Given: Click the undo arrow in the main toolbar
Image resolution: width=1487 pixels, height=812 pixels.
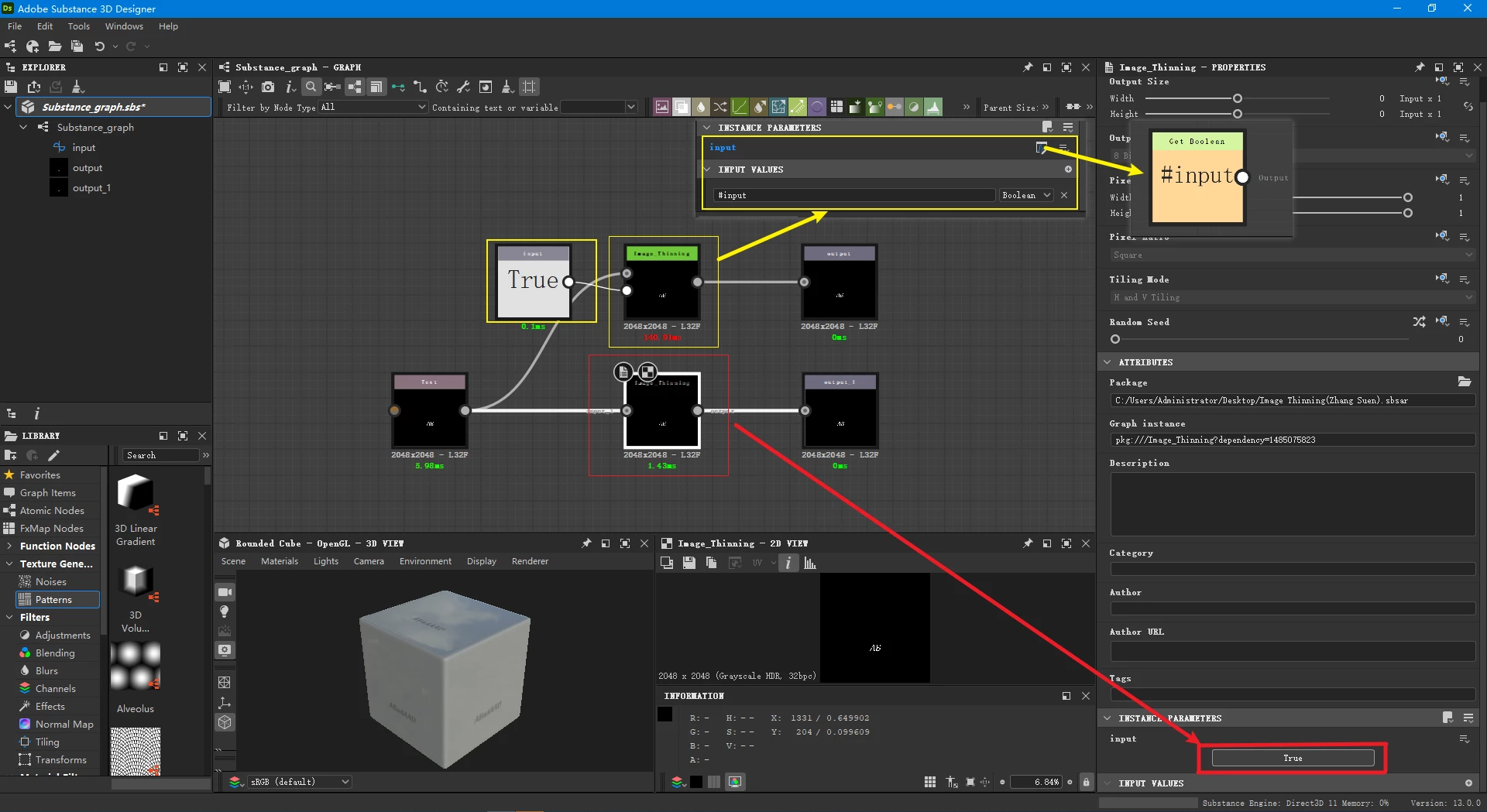Looking at the screenshot, I should coord(100,46).
